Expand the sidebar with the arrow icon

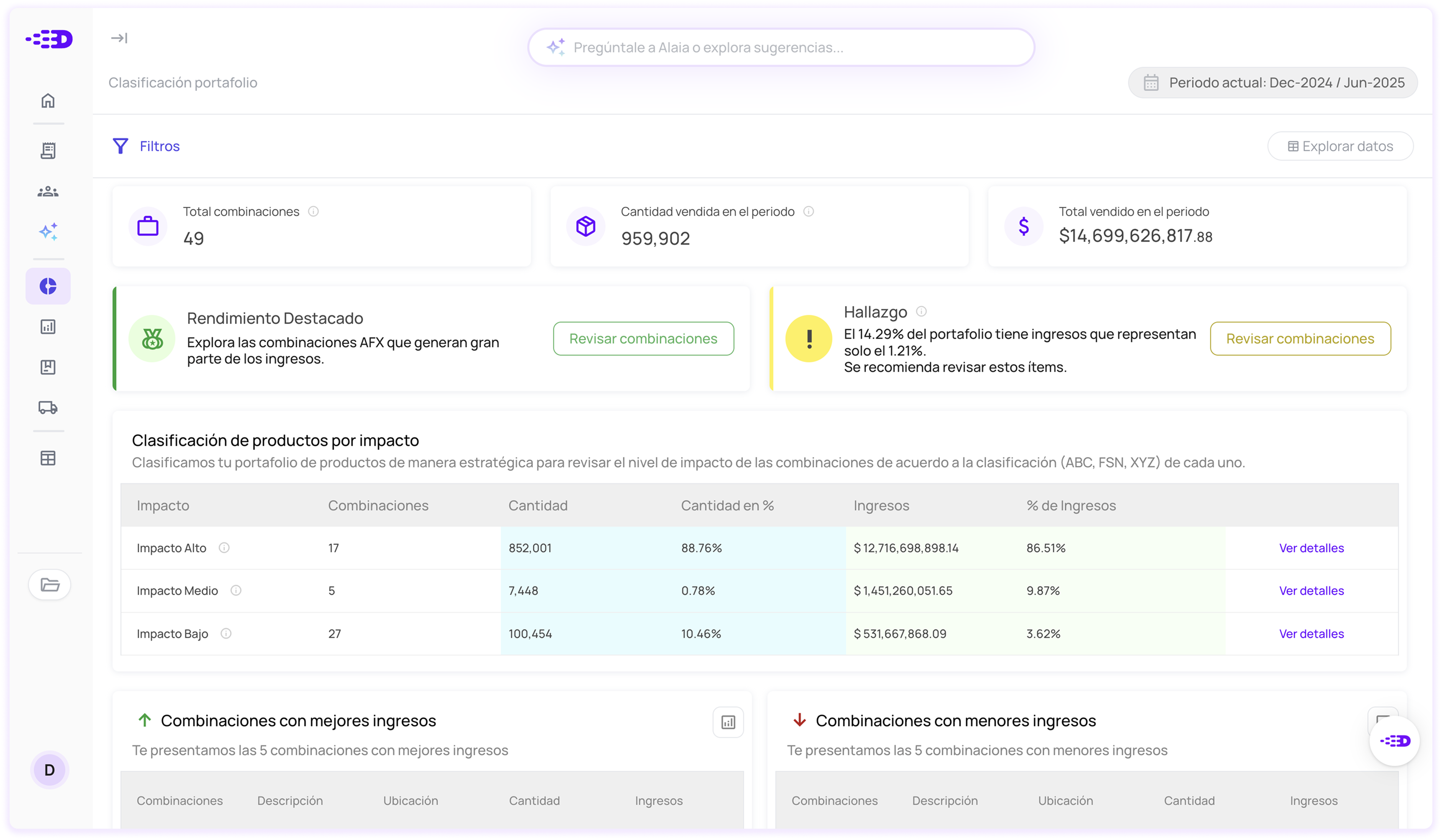click(119, 38)
